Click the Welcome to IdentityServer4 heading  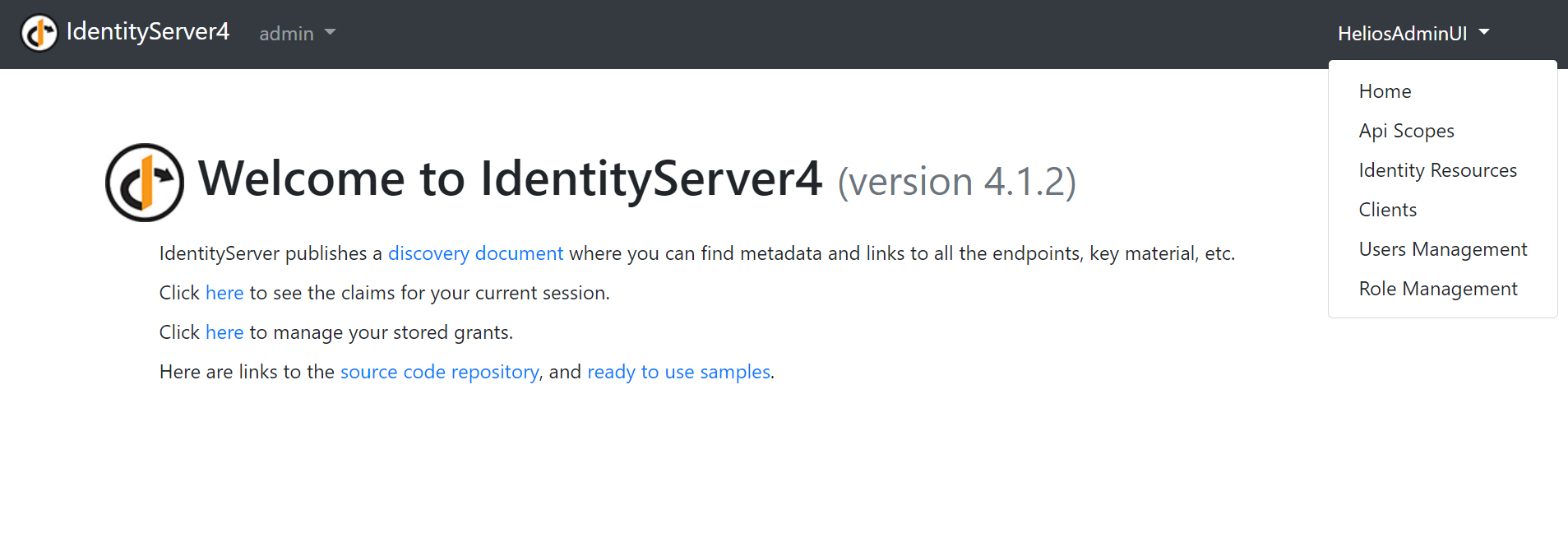pos(510,178)
